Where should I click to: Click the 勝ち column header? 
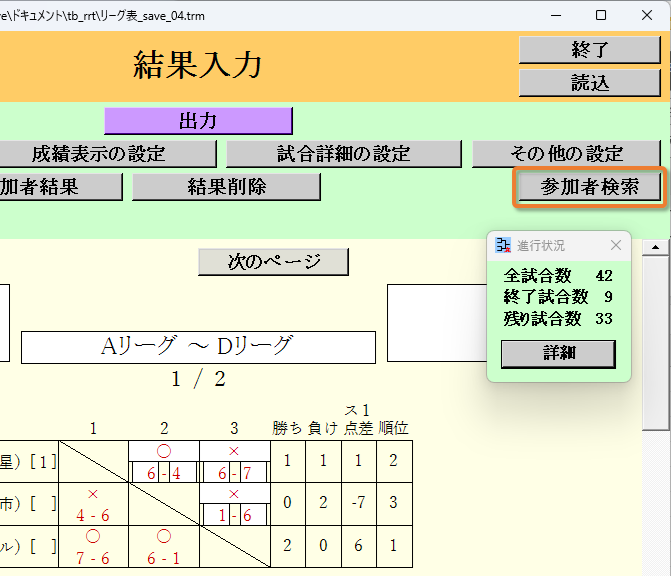pyautogui.click(x=288, y=428)
